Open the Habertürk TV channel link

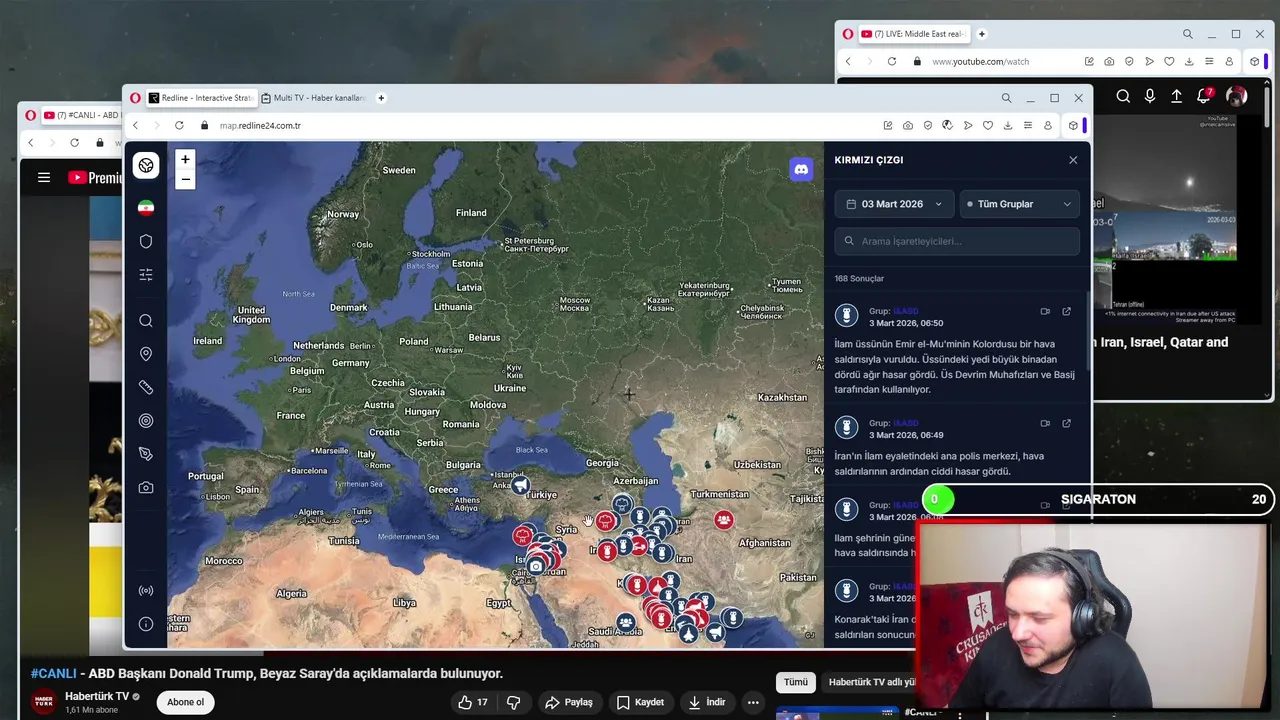[97, 696]
